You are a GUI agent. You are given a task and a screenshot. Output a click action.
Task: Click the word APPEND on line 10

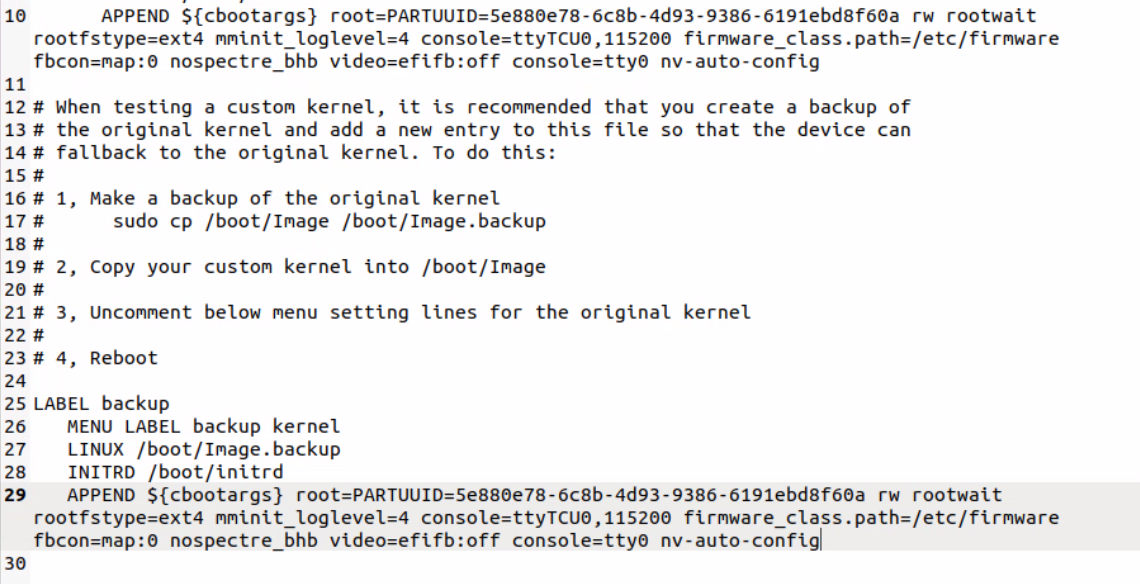135,17
